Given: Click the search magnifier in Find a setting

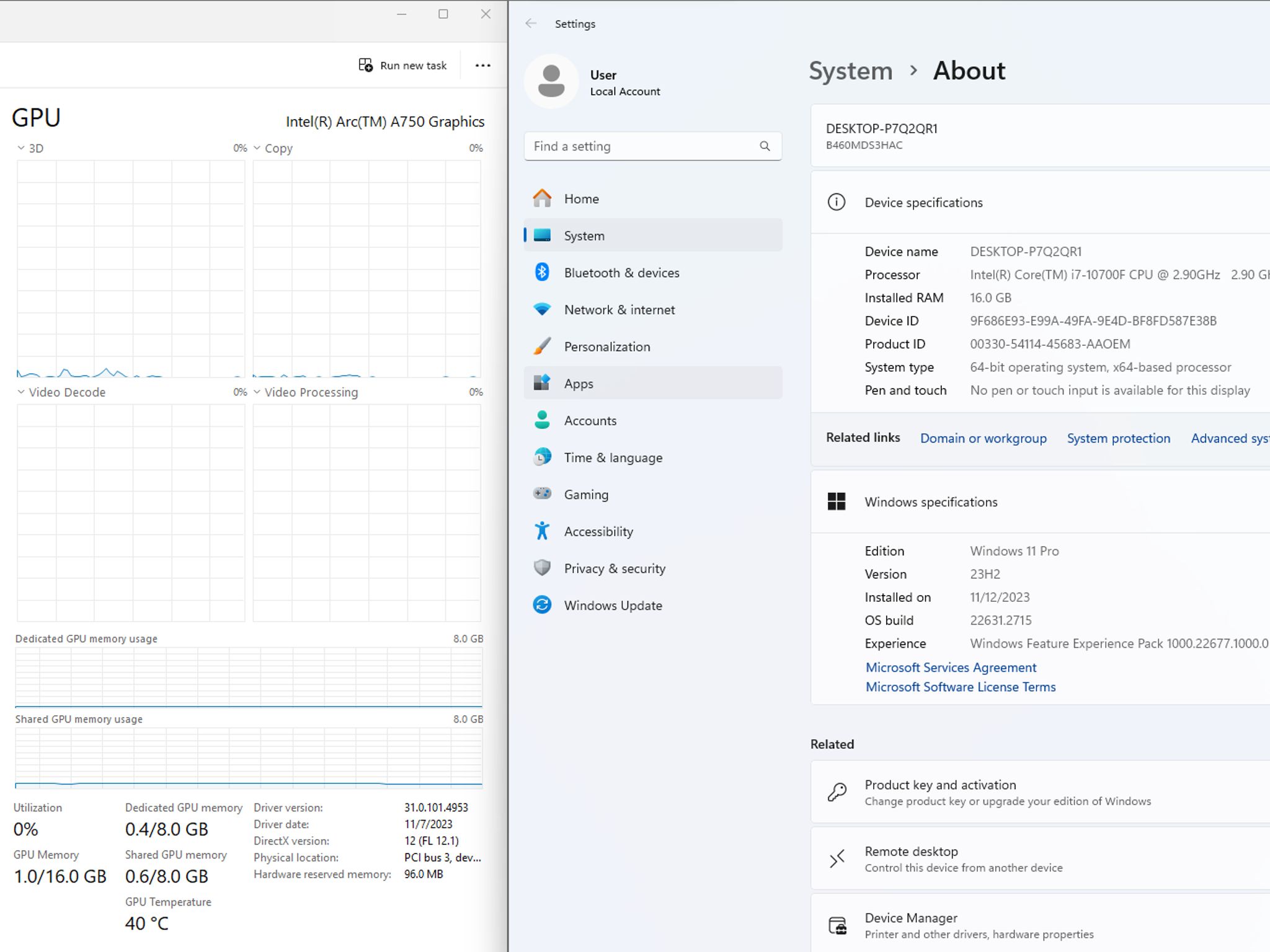Looking at the screenshot, I should [765, 146].
